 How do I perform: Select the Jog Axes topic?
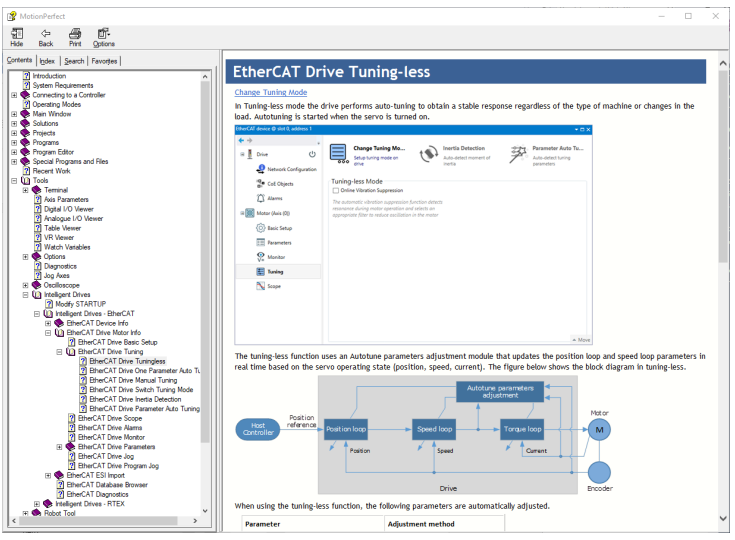[56, 276]
